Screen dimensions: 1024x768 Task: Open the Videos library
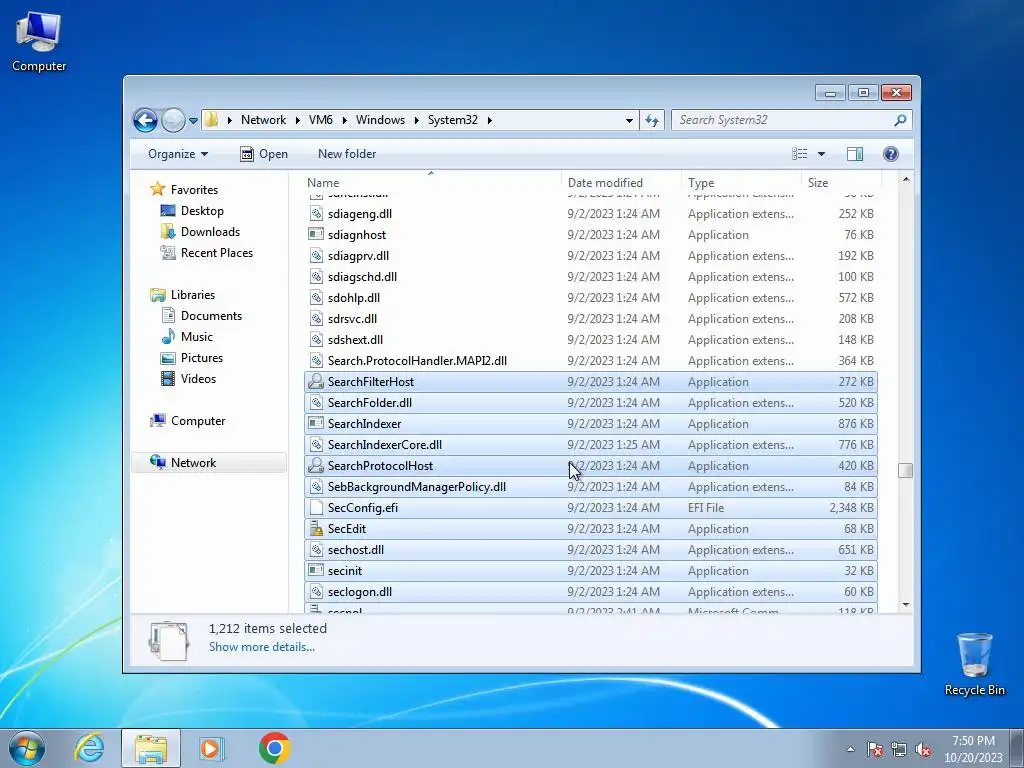(x=198, y=379)
